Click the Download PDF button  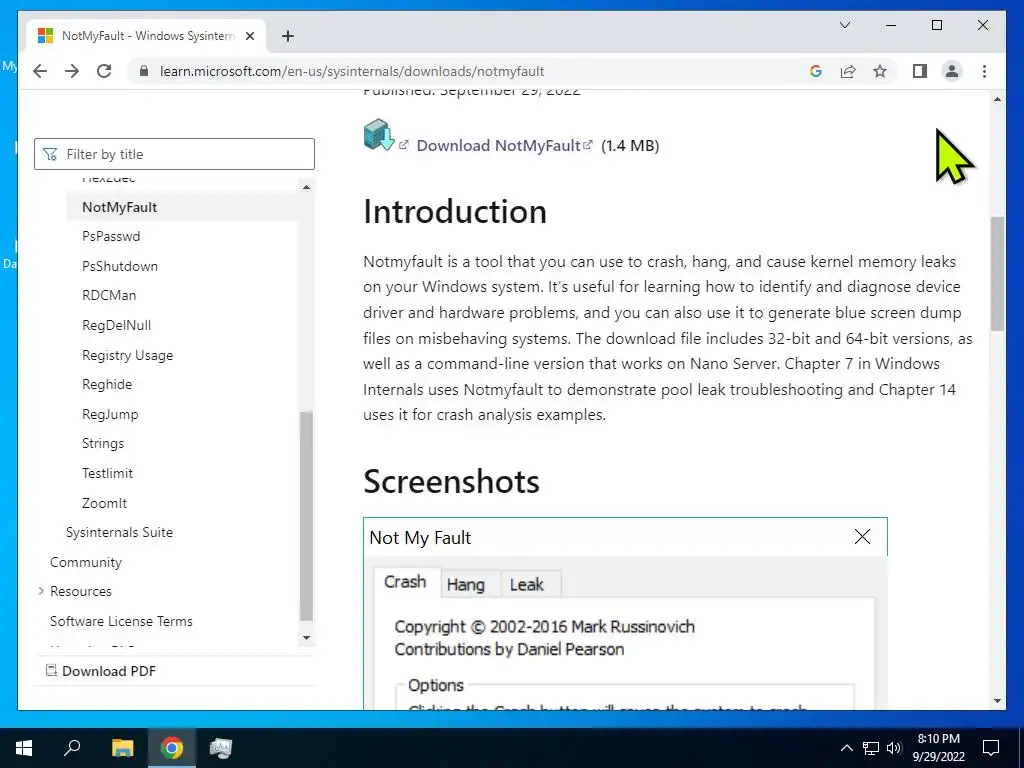pyautogui.click(x=101, y=671)
